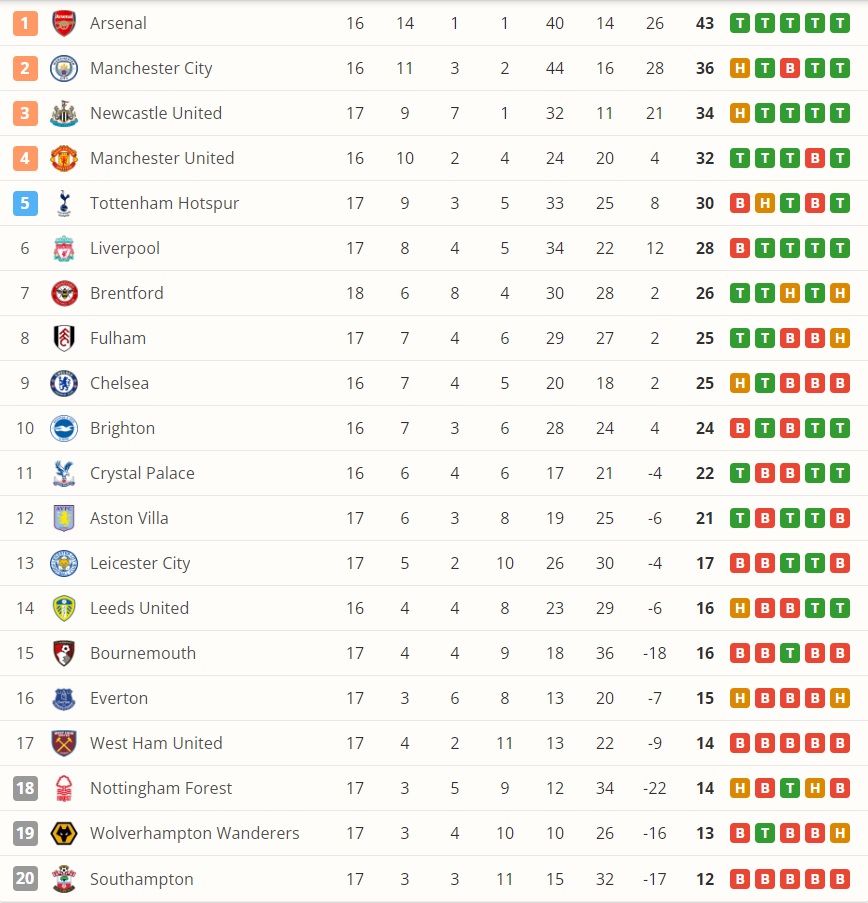Click the Everton club crest

pyautogui.click(x=64, y=698)
